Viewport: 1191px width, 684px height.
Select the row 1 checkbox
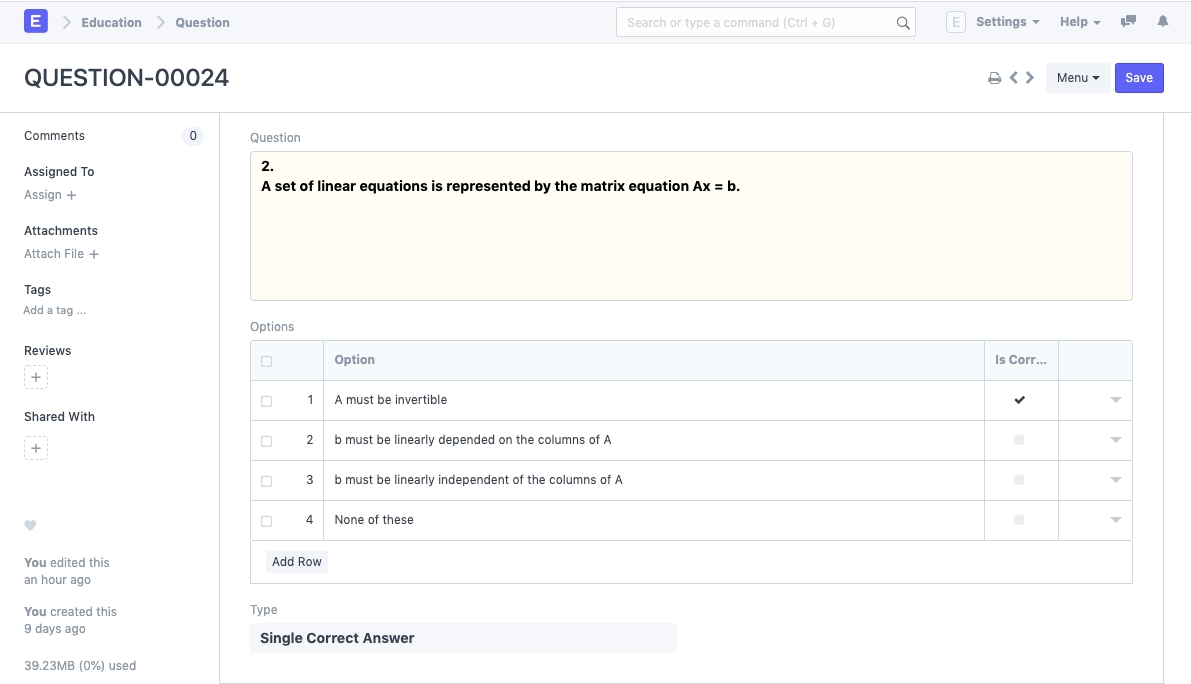coord(266,401)
